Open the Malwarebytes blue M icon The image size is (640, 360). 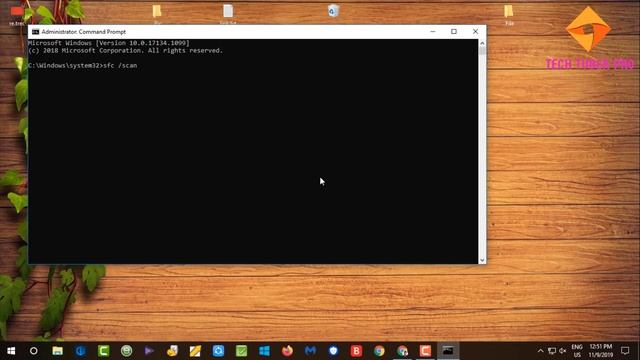coord(310,351)
